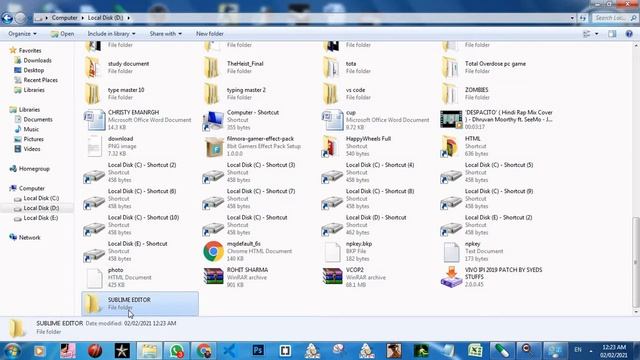Select Local Disk (C:) in sidebar

click(x=41, y=198)
